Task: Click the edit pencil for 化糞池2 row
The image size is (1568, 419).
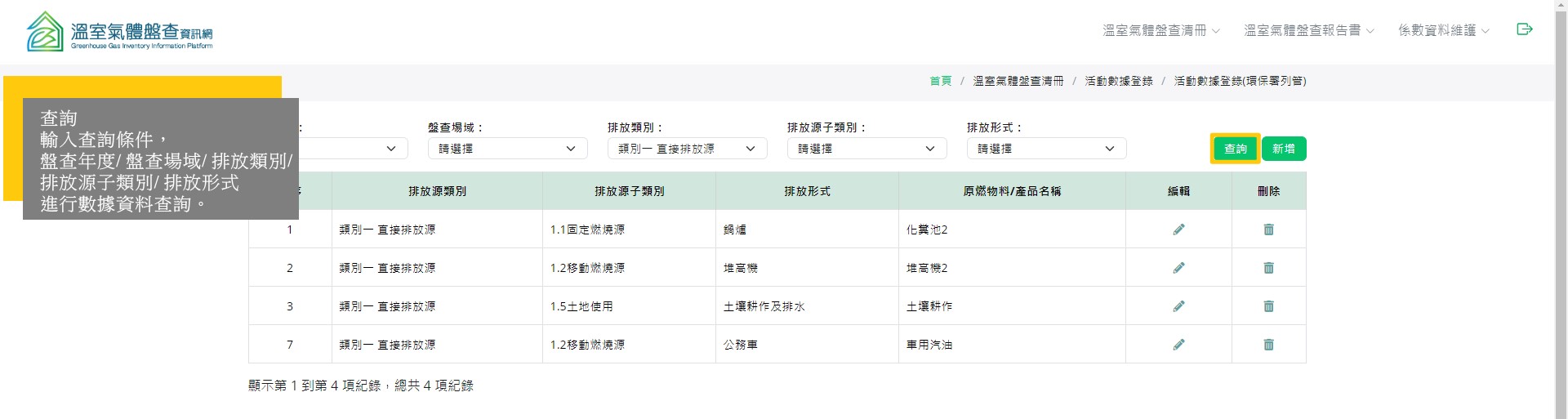Action: point(1178,230)
